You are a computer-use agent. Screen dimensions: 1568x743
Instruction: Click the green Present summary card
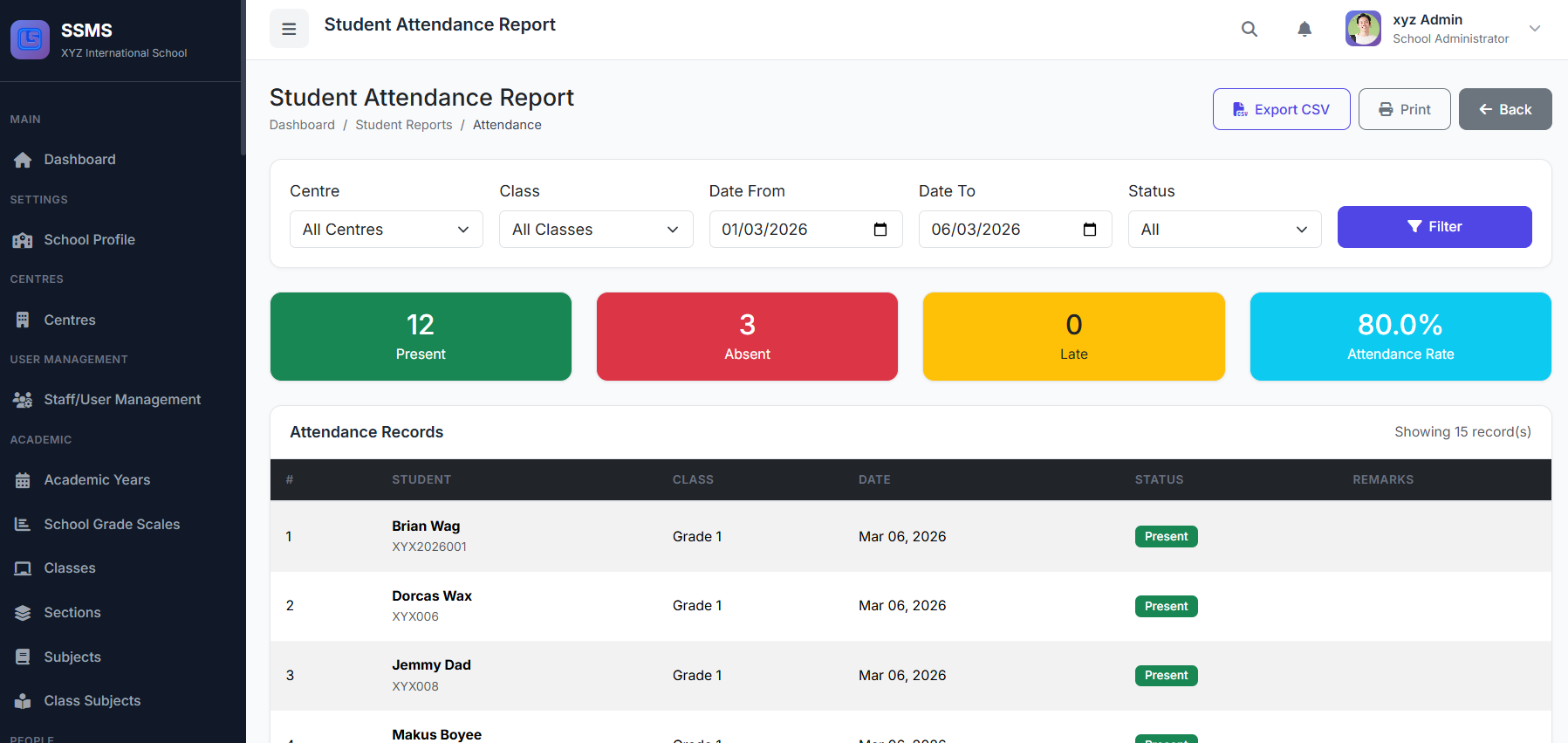421,336
